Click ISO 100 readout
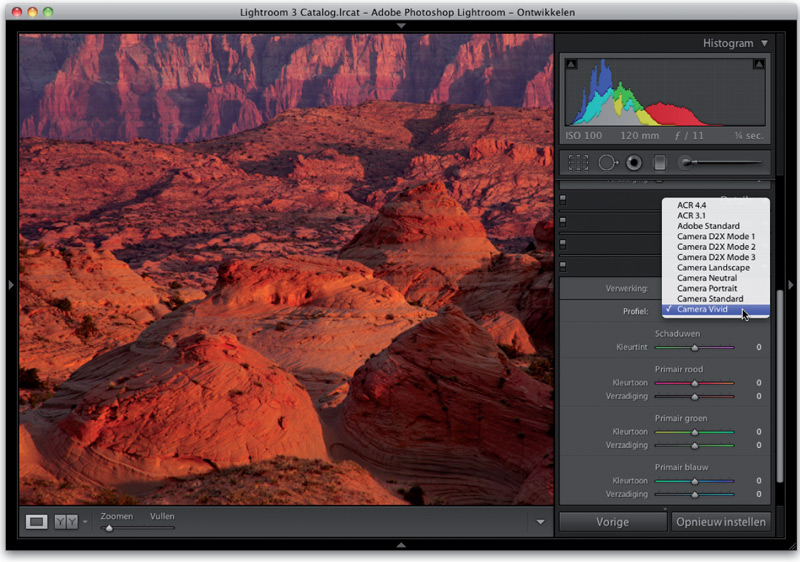This screenshot has width=800, height=562. coord(584,136)
